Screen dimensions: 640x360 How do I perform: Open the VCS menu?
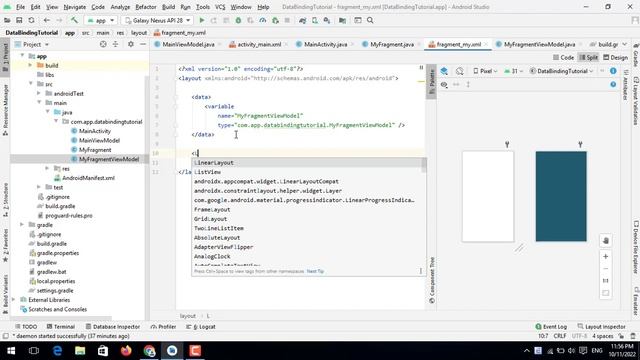click(x=220, y=7)
